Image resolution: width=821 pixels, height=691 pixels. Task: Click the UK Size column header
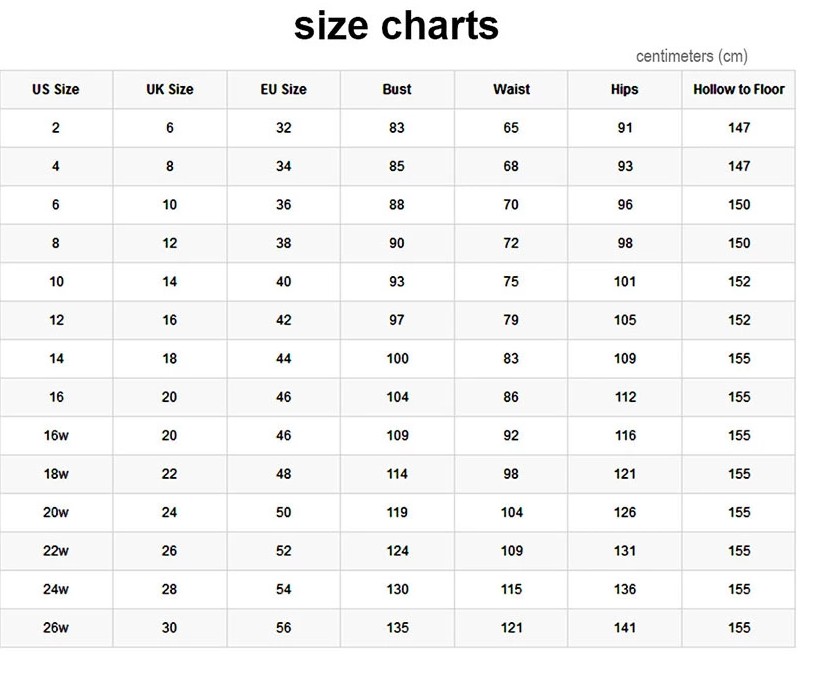point(170,90)
